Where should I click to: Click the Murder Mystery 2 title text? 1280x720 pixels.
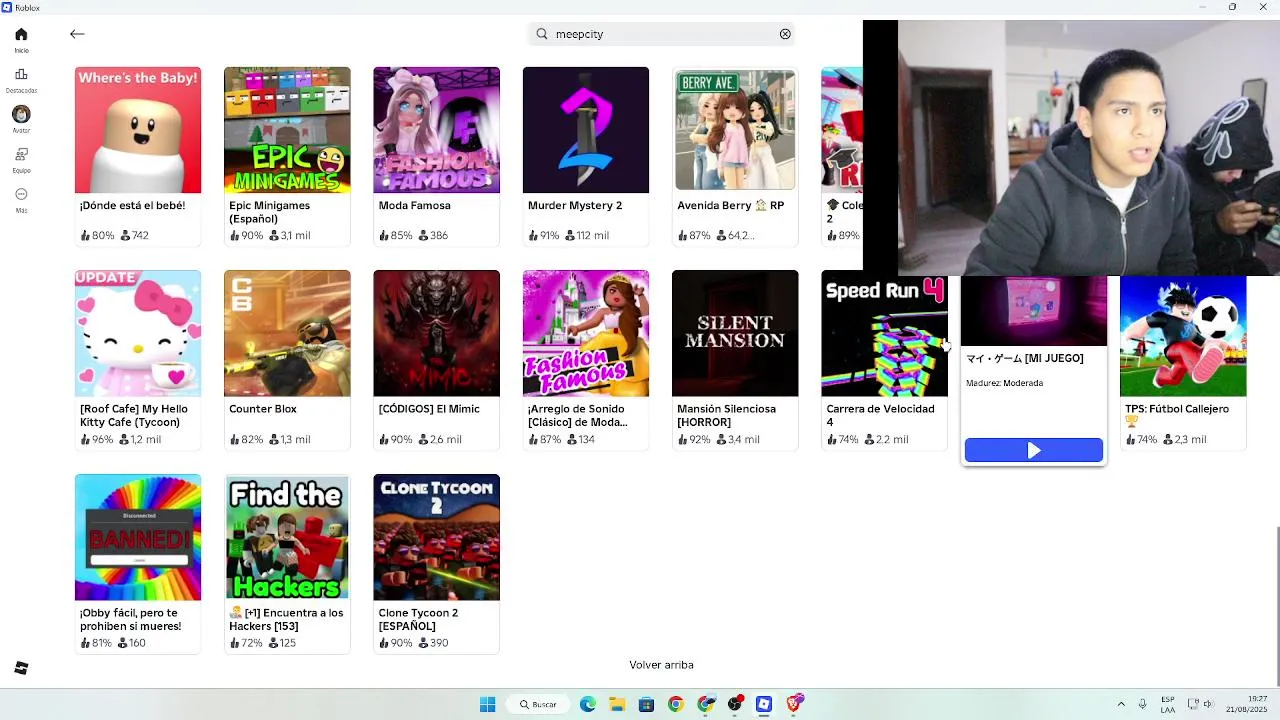click(x=575, y=206)
